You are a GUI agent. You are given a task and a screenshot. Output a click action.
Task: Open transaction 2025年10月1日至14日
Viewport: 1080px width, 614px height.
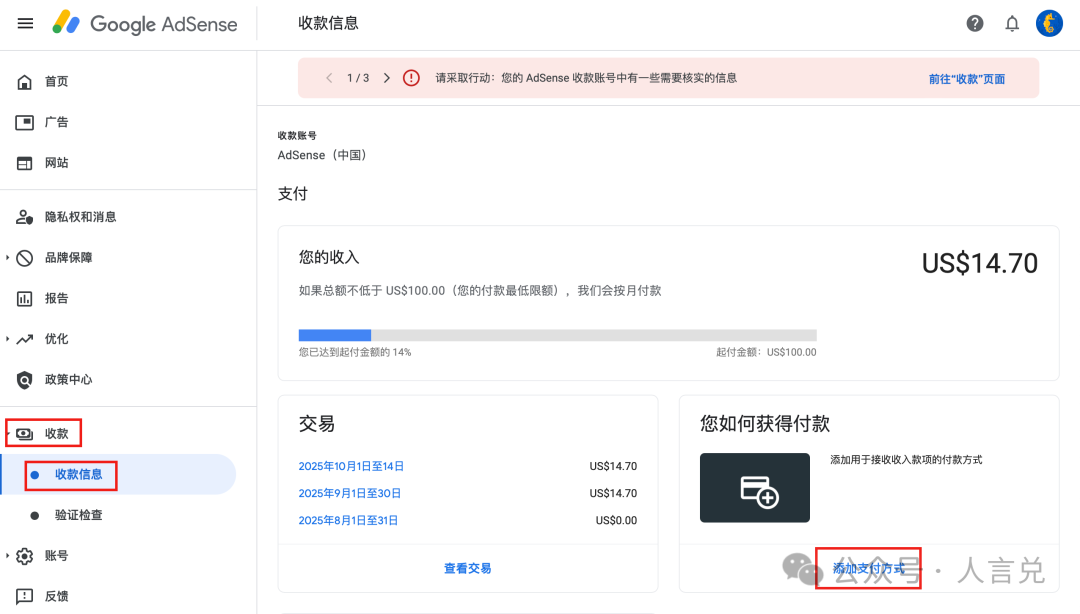pyautogui.click(x=351, y=467)
